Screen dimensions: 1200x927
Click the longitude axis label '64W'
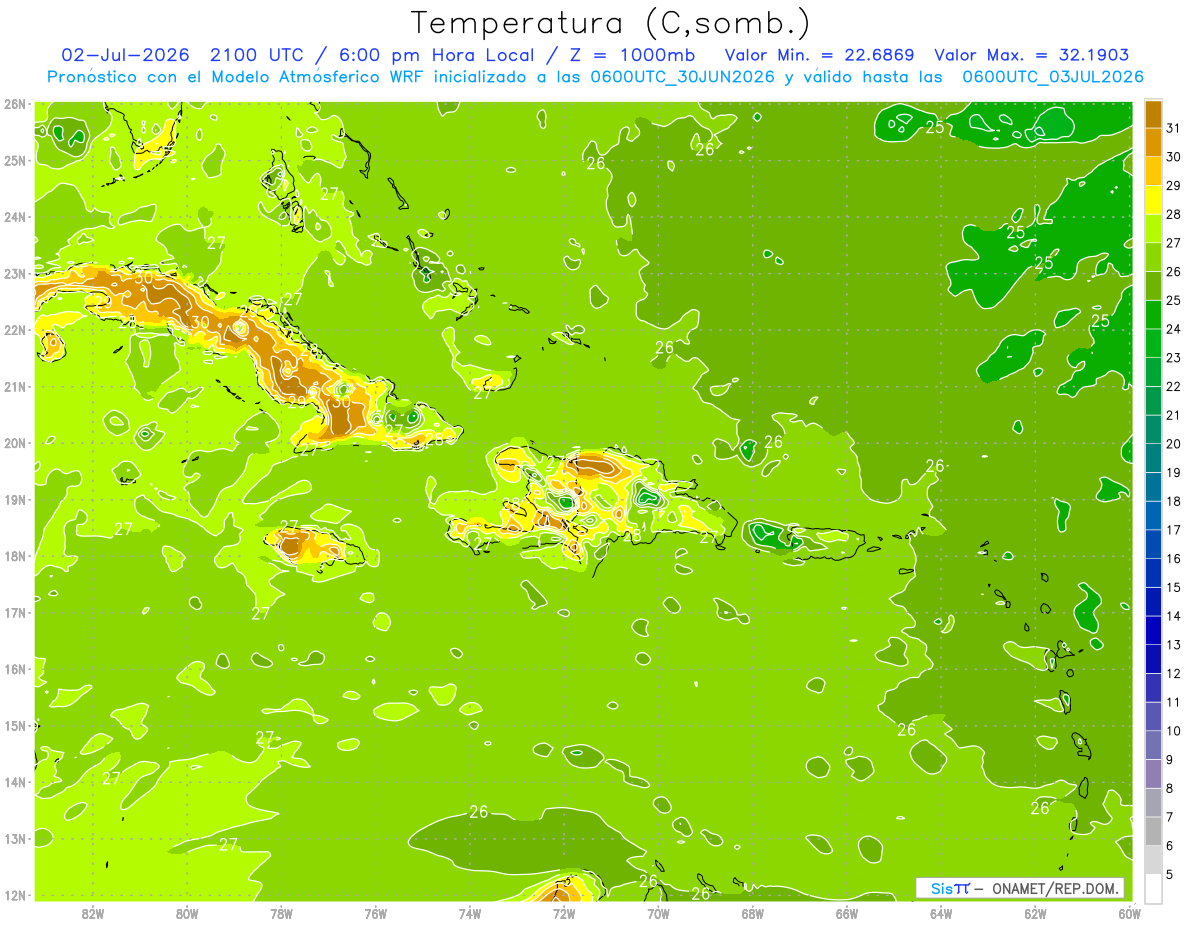pyautogui.click(x=941, y=913)
